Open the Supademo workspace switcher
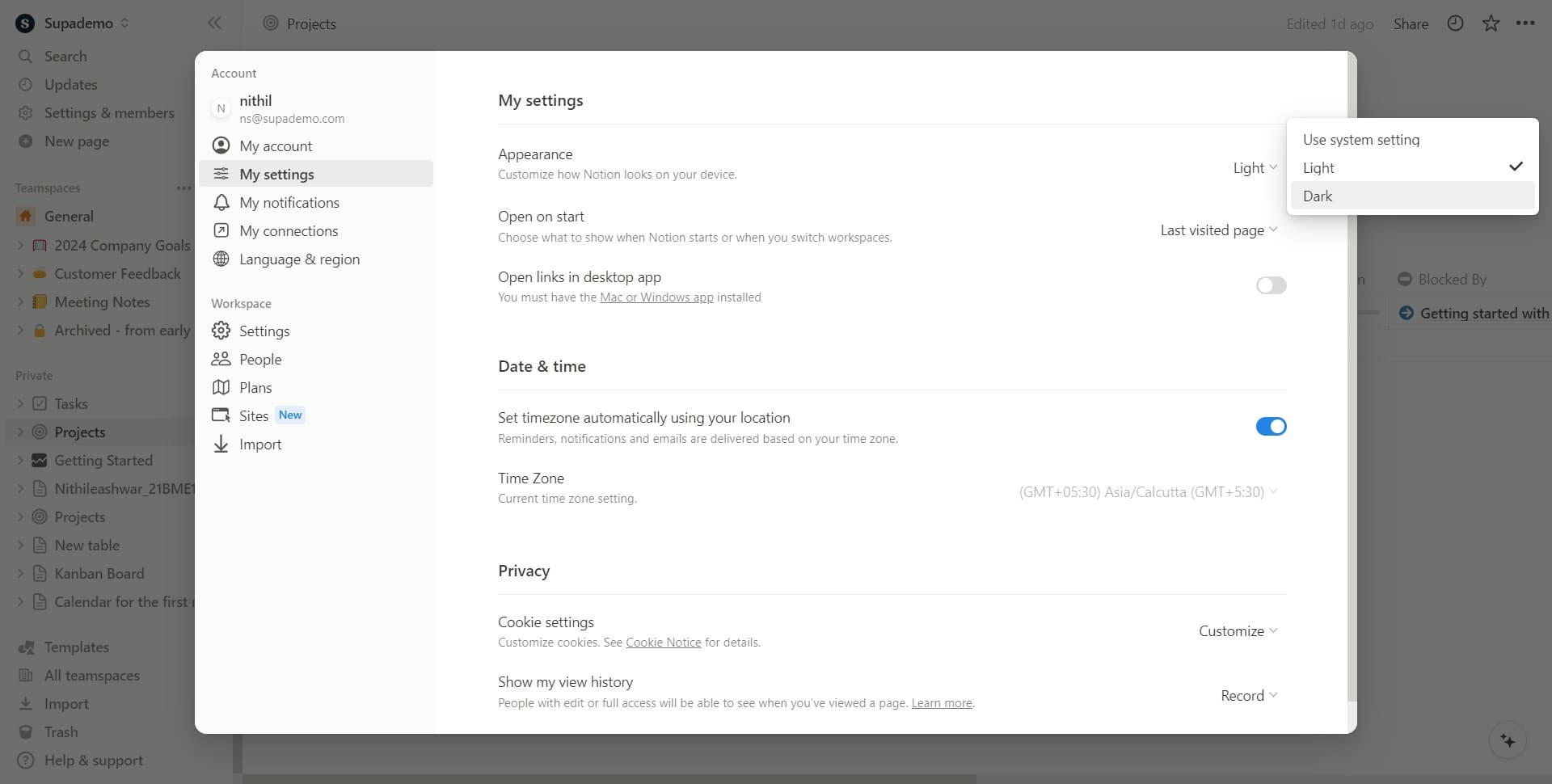 (73, 23)
